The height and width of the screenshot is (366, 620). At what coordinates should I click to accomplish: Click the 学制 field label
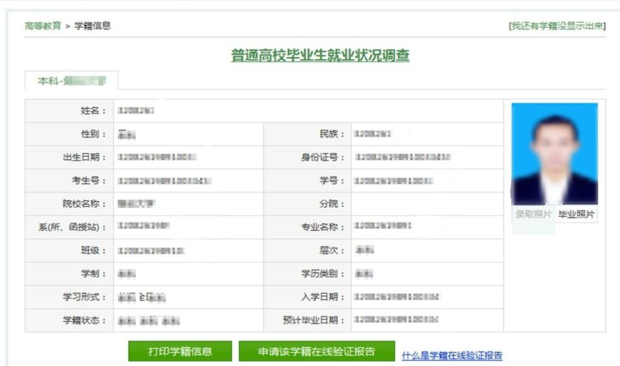[x=93, y=274]
